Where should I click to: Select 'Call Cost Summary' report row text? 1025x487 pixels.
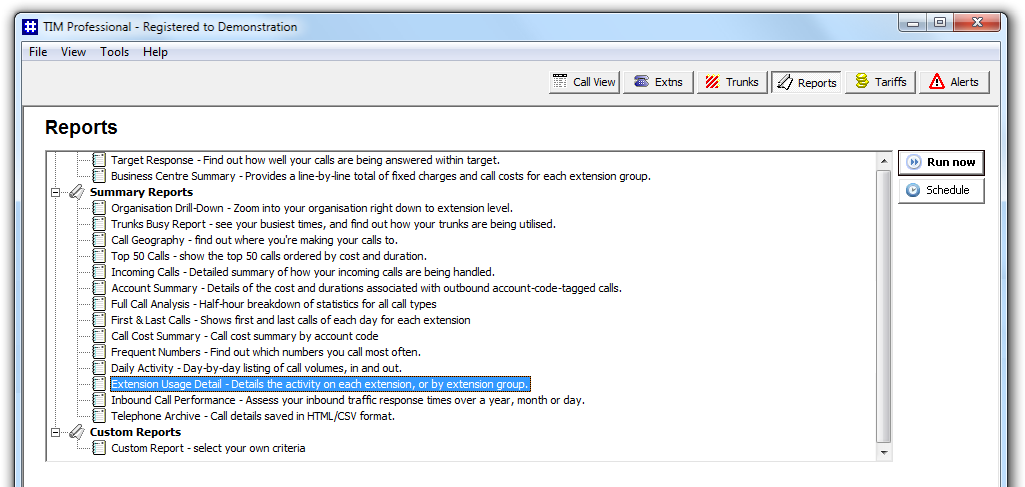pyautogui.click(x=244, y=336)
